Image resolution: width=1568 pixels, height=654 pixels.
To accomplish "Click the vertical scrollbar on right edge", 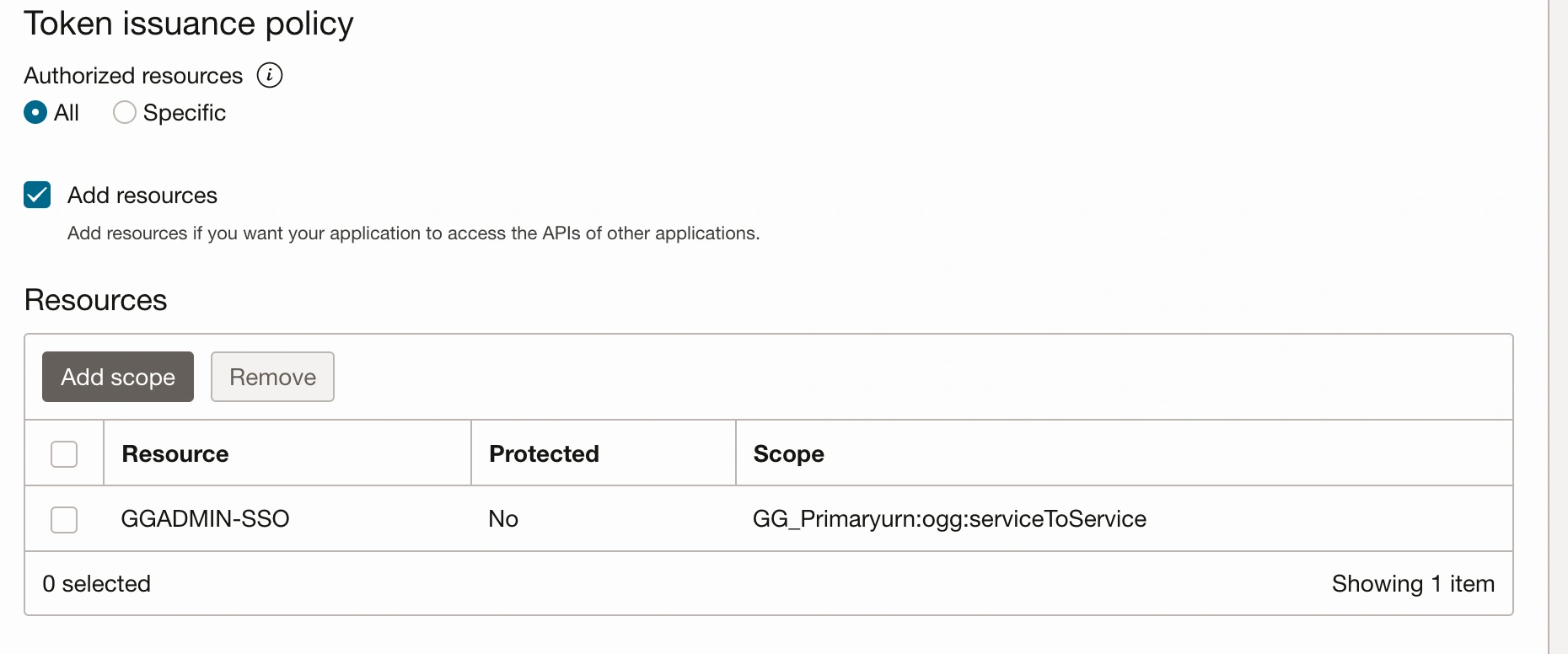I will click(1558, 327).
